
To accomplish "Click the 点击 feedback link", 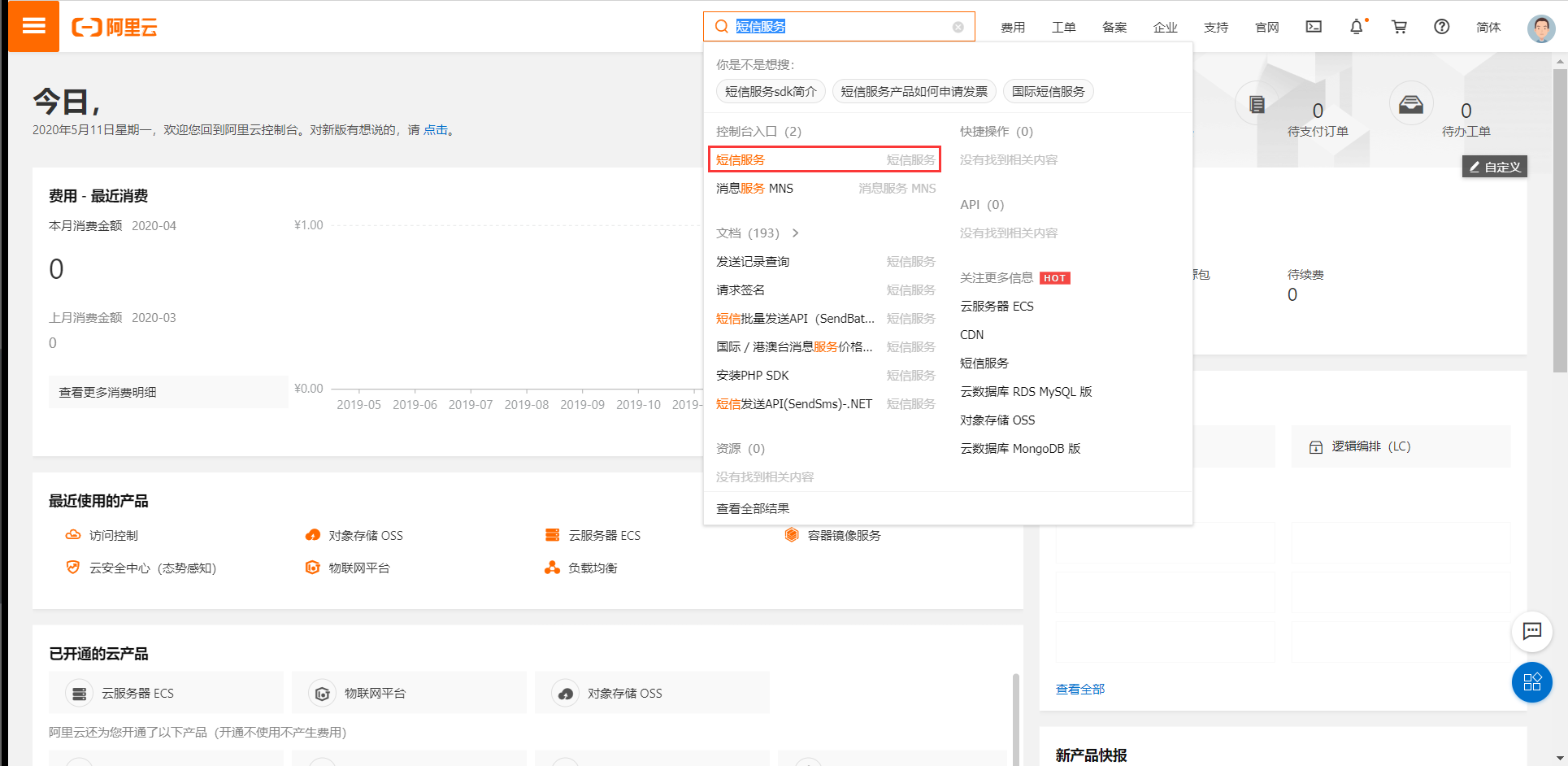I will (x=436, y=130).
